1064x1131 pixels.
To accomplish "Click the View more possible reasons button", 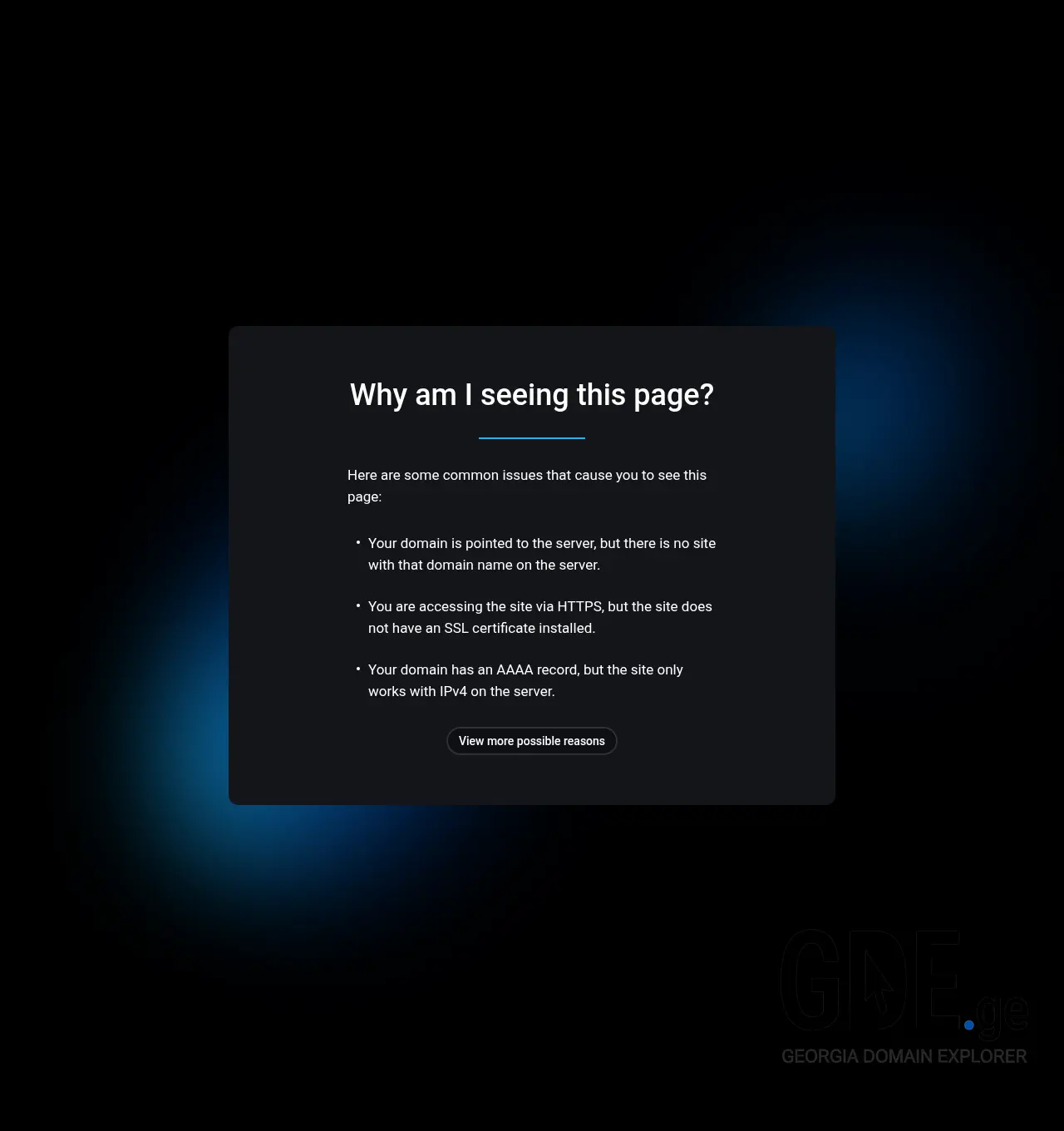I will 532,741.
